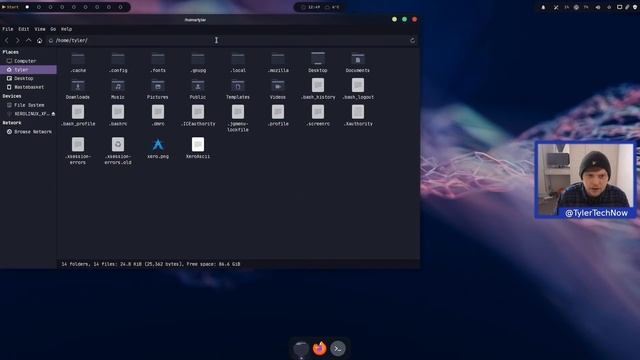Click the Start button in the top panel
Viewport: 640px width, 360px height.
point(10,7)
